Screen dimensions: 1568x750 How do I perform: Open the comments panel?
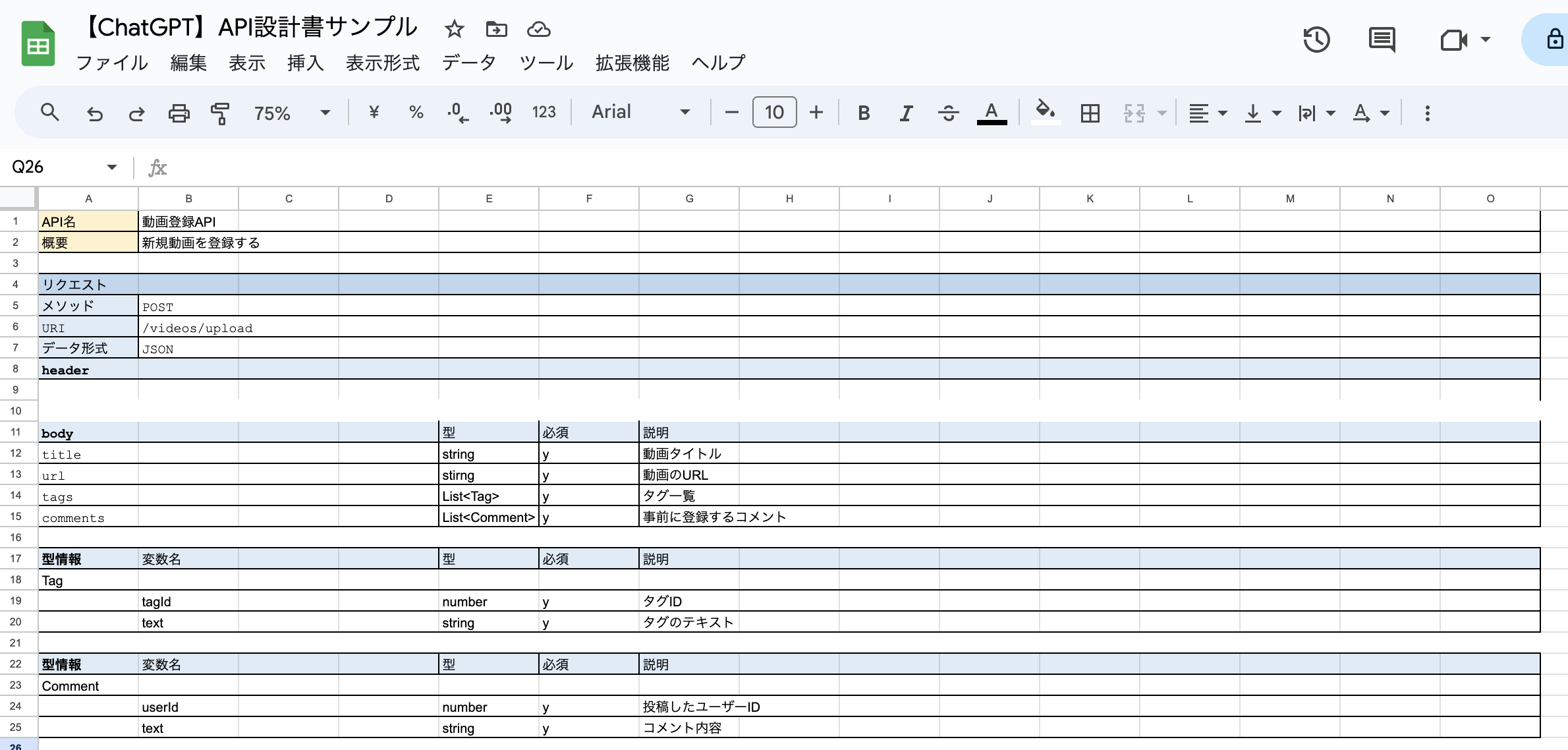[1382, 40]
